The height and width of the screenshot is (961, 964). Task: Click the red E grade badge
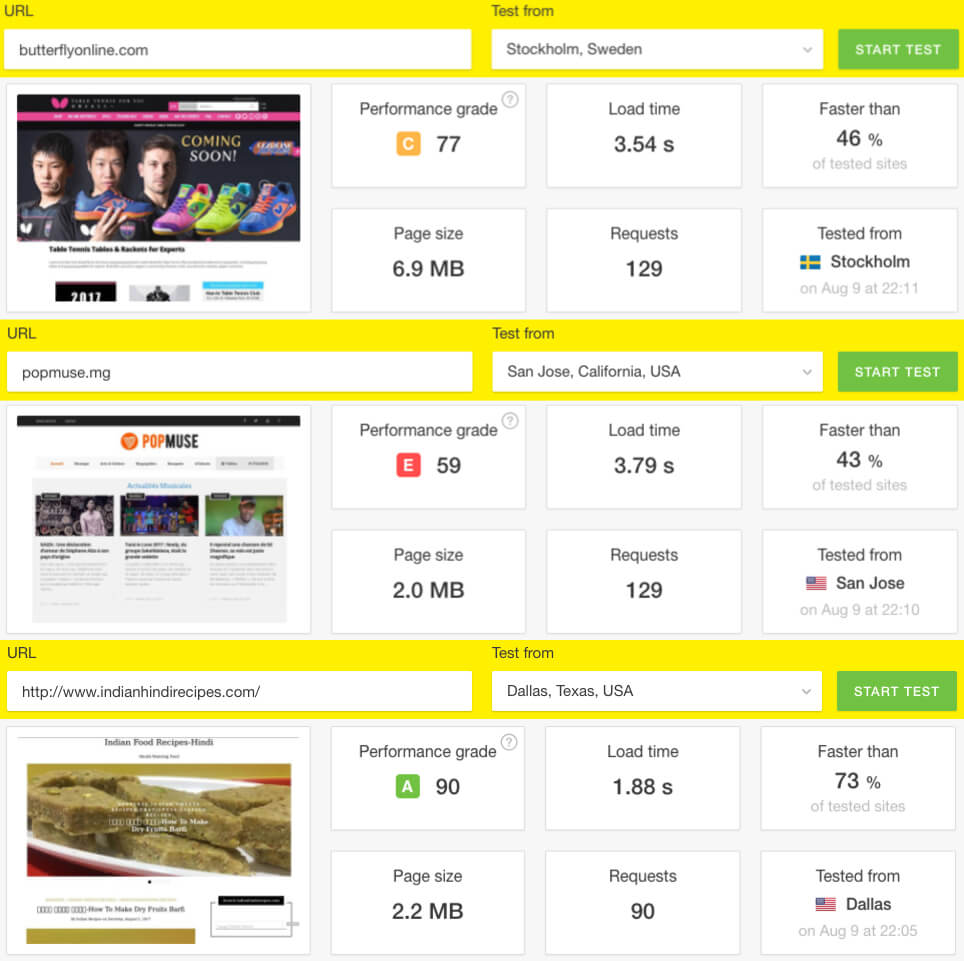pos(408,465)
